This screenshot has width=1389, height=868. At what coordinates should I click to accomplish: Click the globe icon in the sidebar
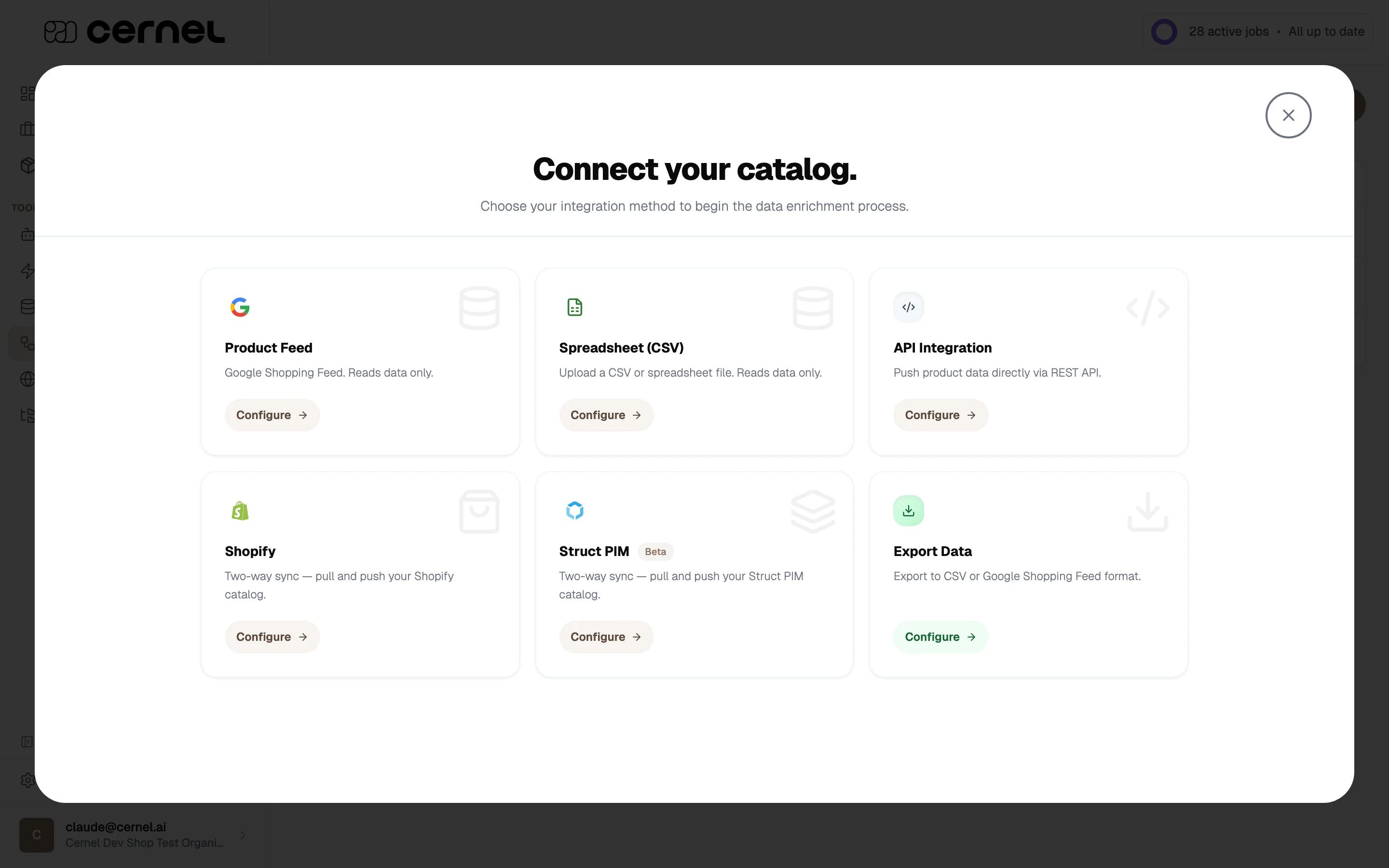tap(27, 379)
